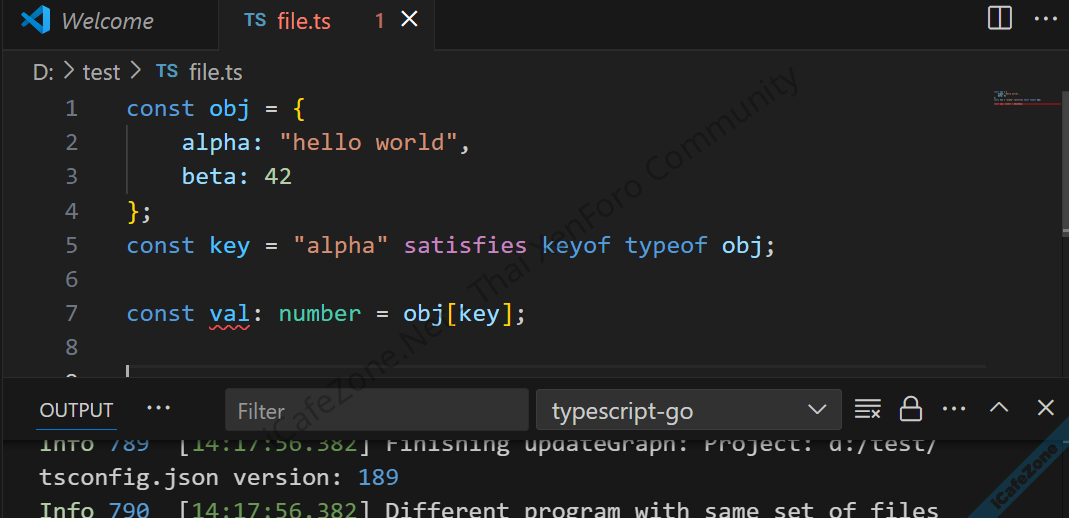Open editor More Actions ellipsis menu
1069x518 pixels.
[x=1045, y=18]
